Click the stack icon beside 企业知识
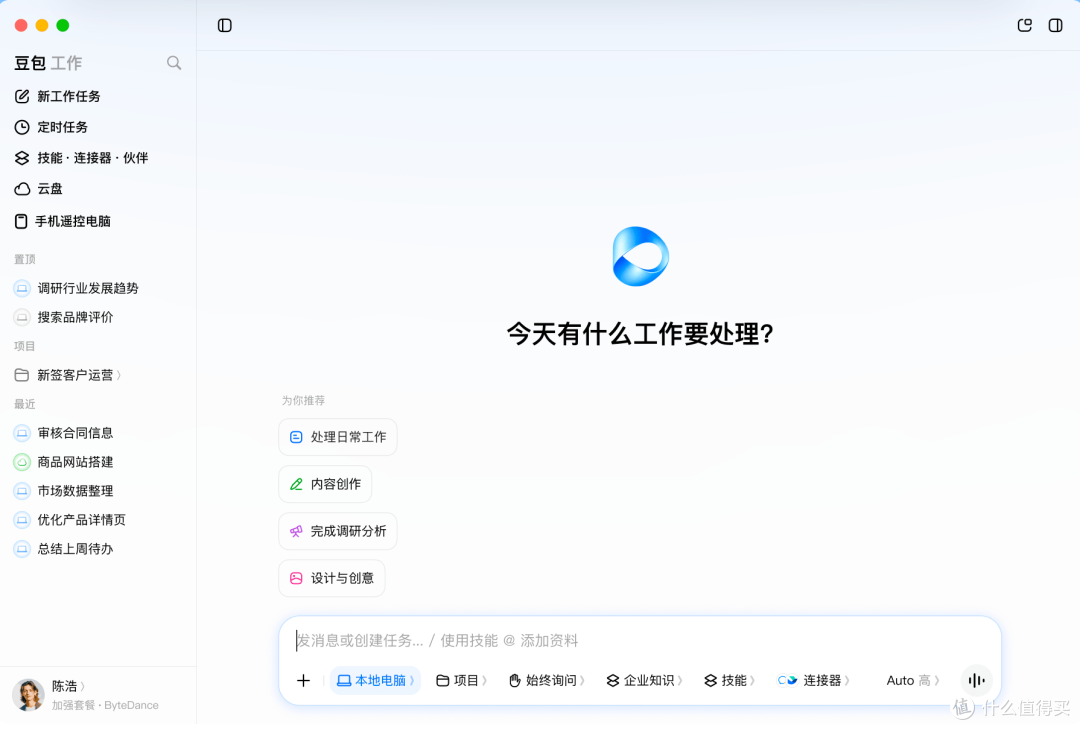This screenshot has width=1080, height=730. tap(612, 681)
